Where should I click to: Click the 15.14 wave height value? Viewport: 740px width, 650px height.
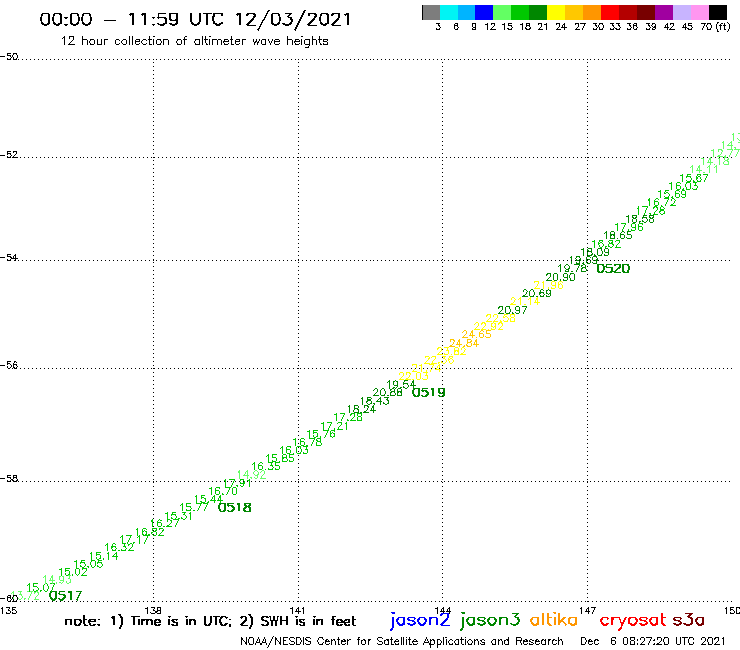104,556
